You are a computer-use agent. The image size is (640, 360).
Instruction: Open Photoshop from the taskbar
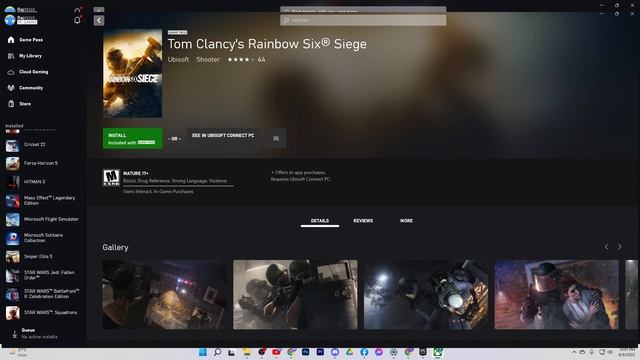click(x=305, y=352)
